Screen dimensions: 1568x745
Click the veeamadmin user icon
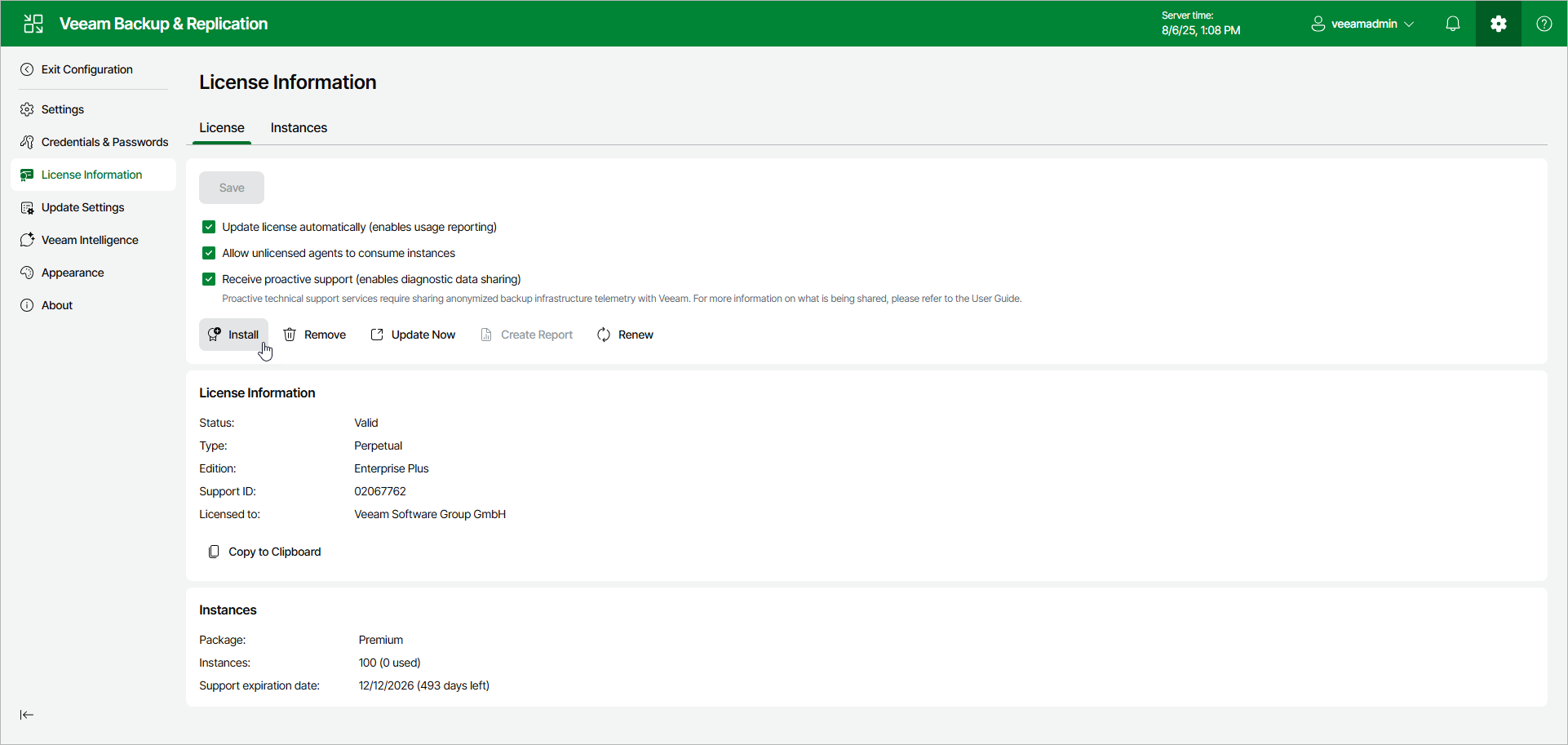(1318, 24)
